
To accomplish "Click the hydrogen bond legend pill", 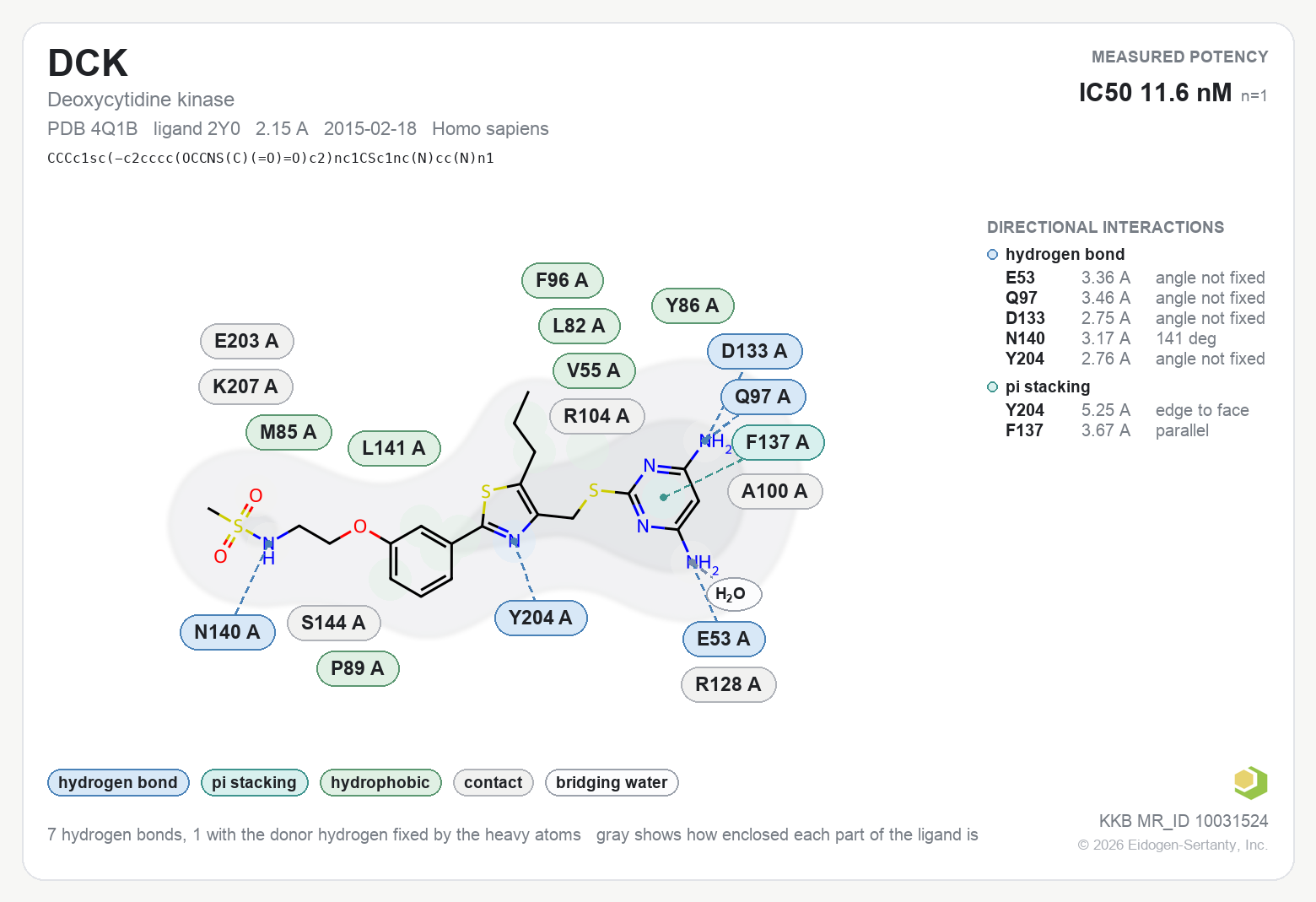I will point(118,782).
